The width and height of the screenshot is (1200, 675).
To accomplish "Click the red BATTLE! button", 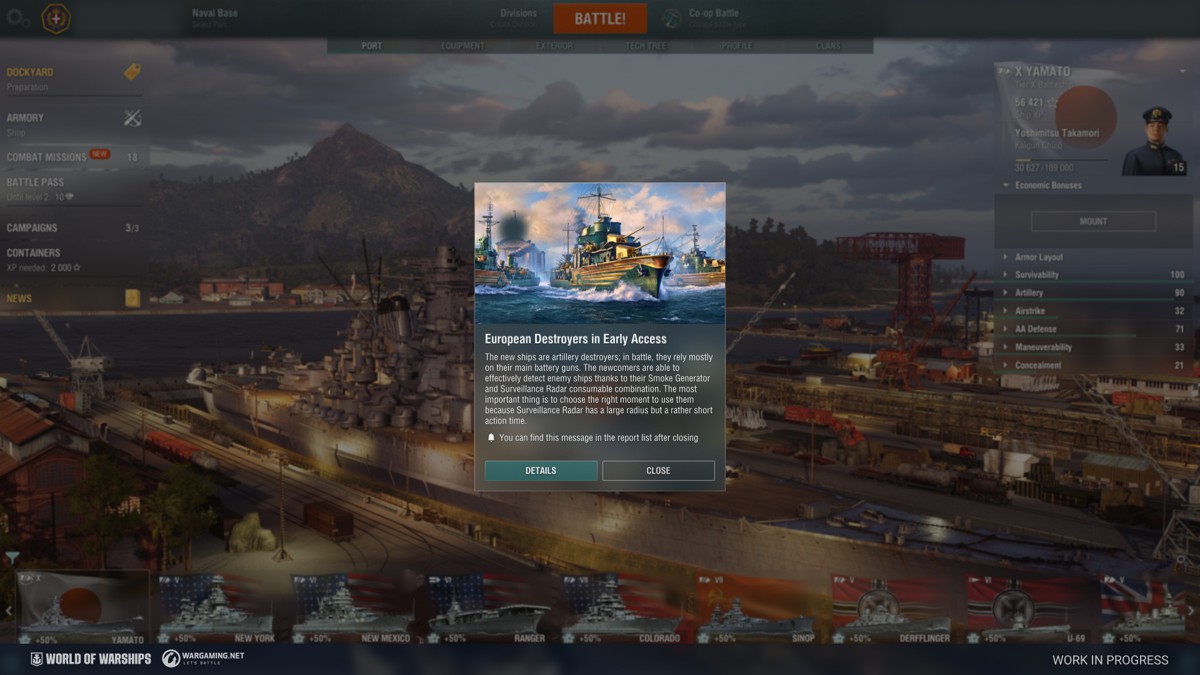I will [x=600, y=19].
